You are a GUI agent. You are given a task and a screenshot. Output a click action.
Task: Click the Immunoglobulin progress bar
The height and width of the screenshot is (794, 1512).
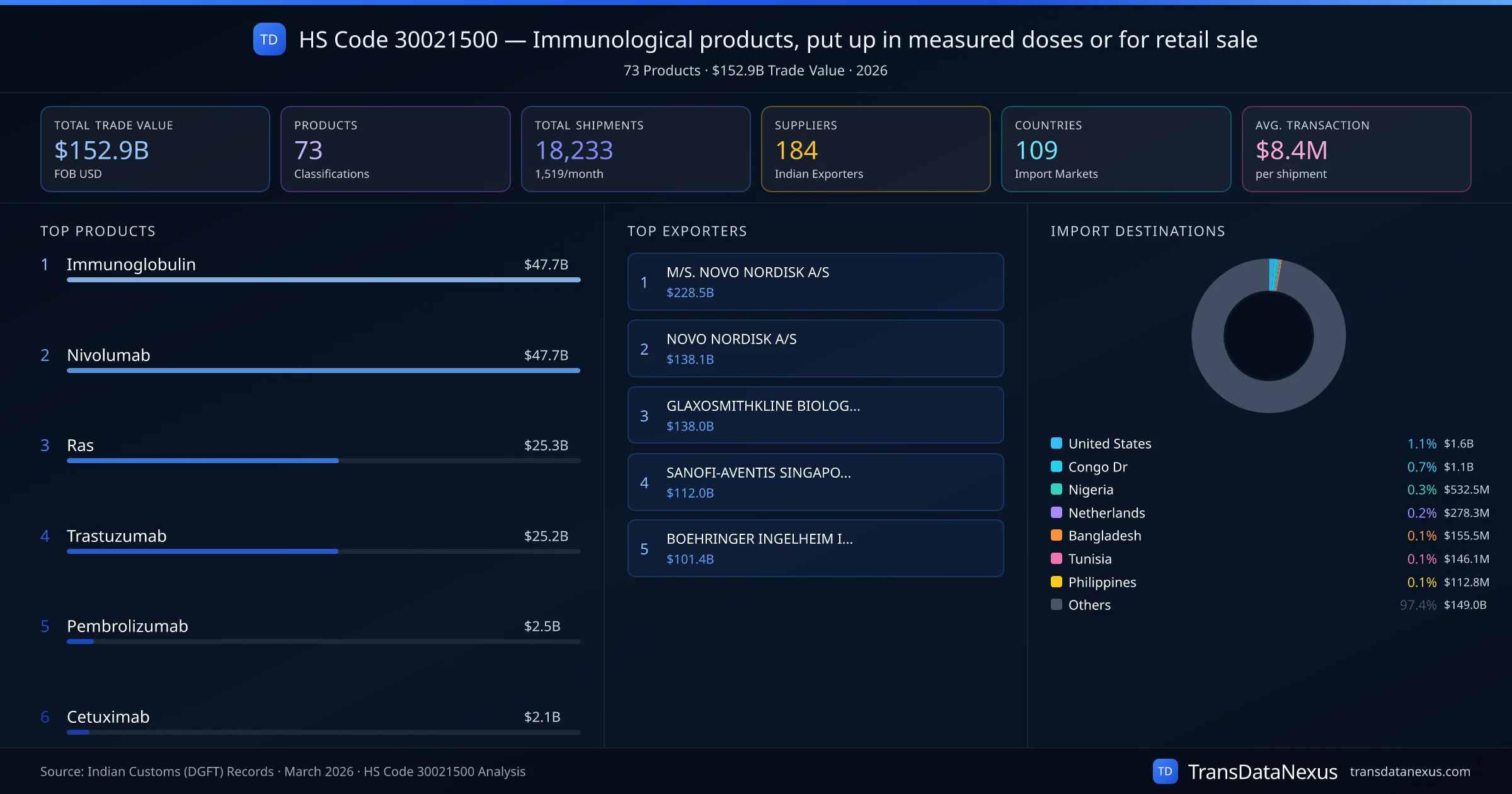pos(323,280)
